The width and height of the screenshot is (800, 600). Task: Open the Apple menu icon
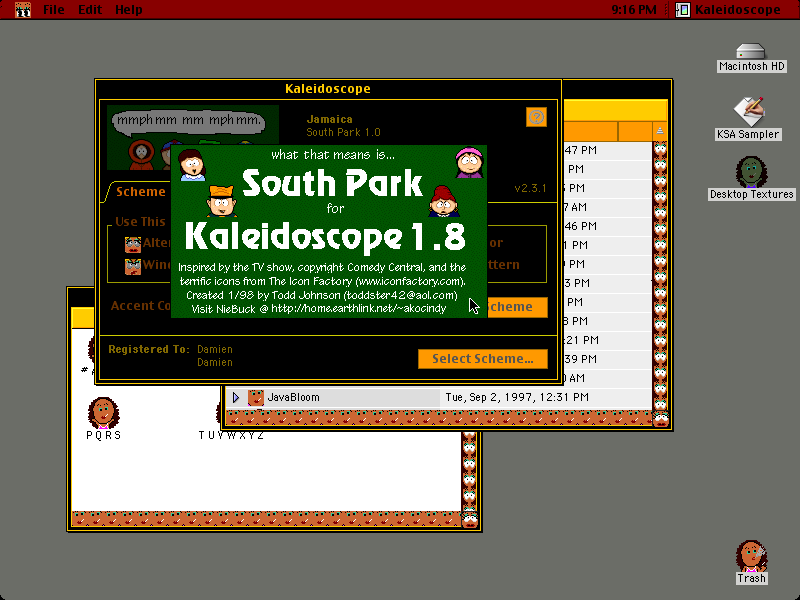22,9
